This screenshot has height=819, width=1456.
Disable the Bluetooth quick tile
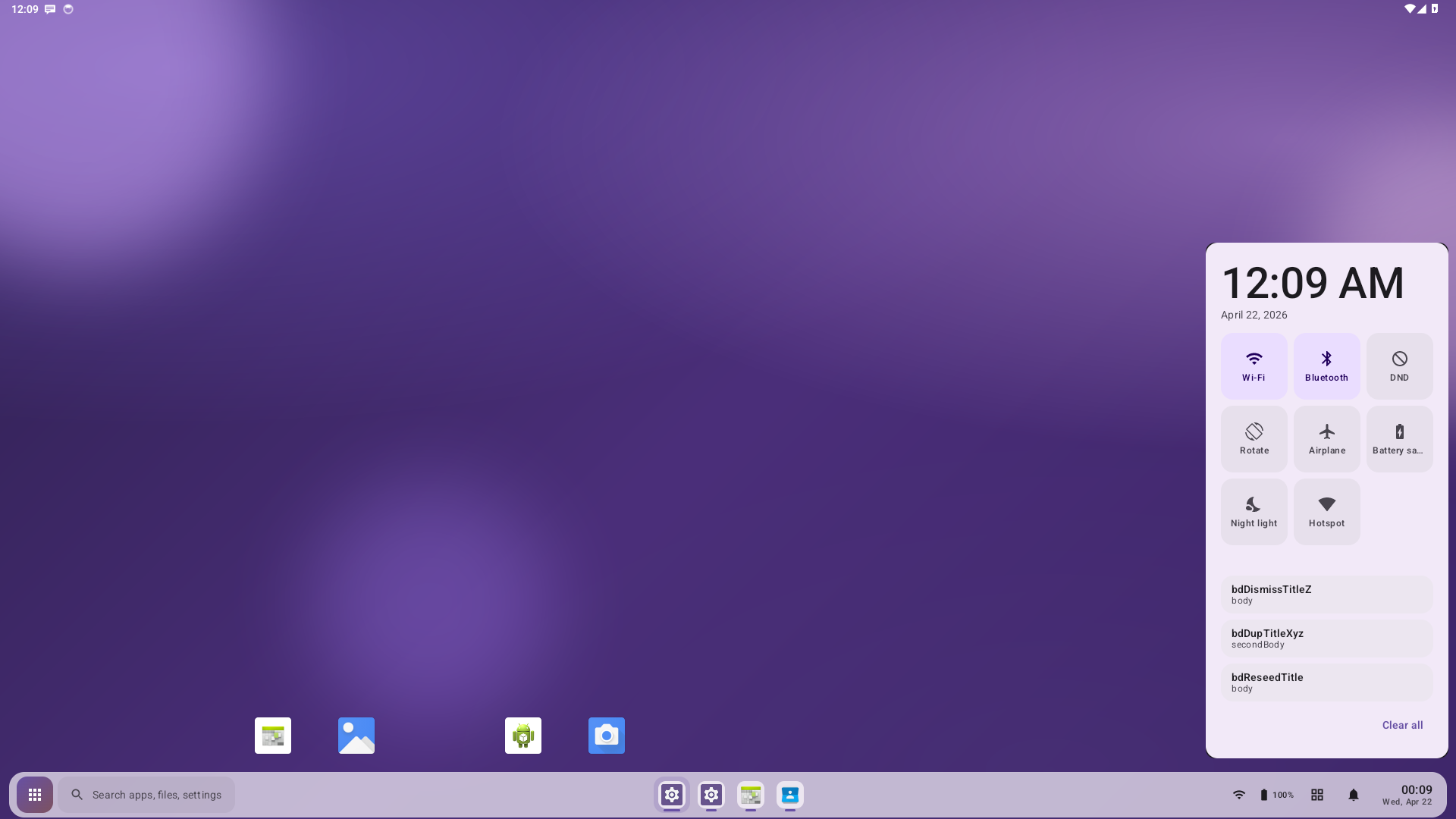(1326, 366)
